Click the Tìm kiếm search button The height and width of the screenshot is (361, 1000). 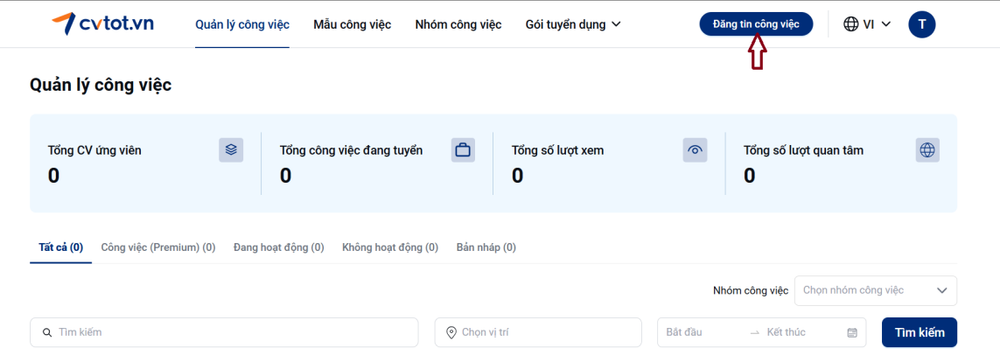[x=919, y=332]
